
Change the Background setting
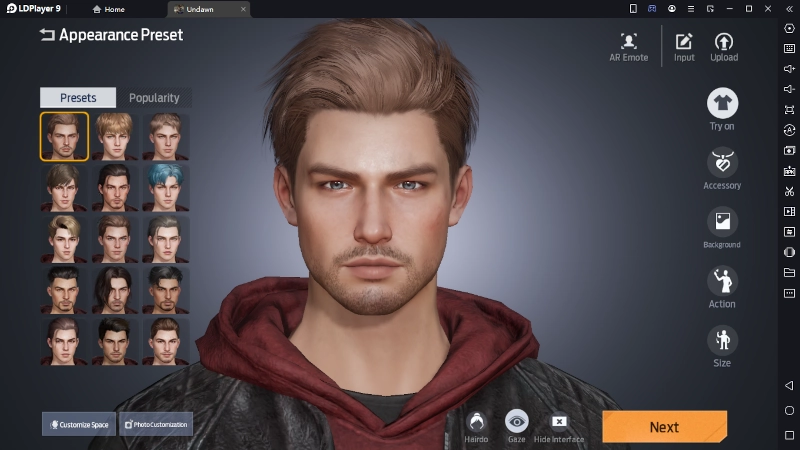722,228
